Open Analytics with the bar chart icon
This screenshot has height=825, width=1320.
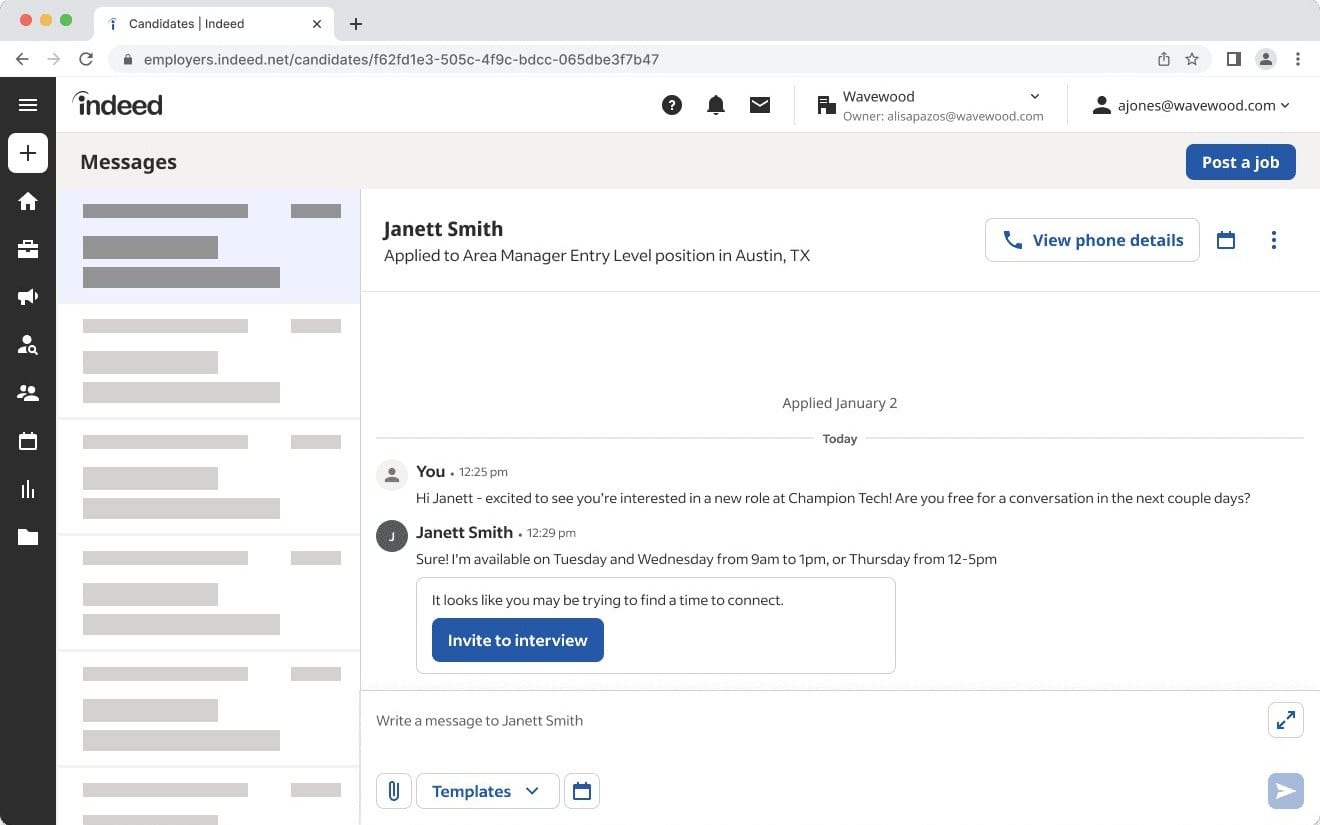point(28,489)
